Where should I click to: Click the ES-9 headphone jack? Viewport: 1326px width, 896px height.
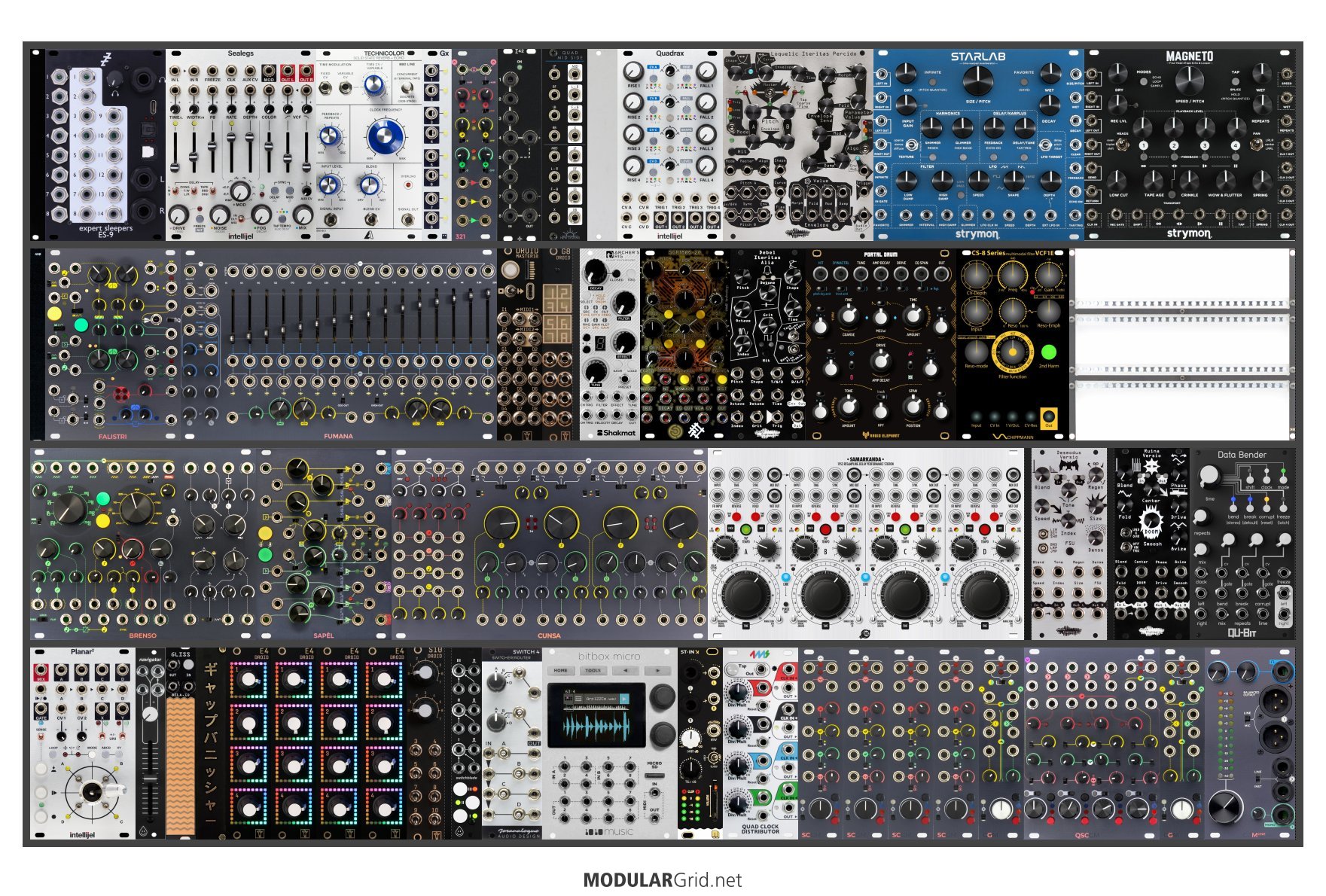(x=144, y=80)
